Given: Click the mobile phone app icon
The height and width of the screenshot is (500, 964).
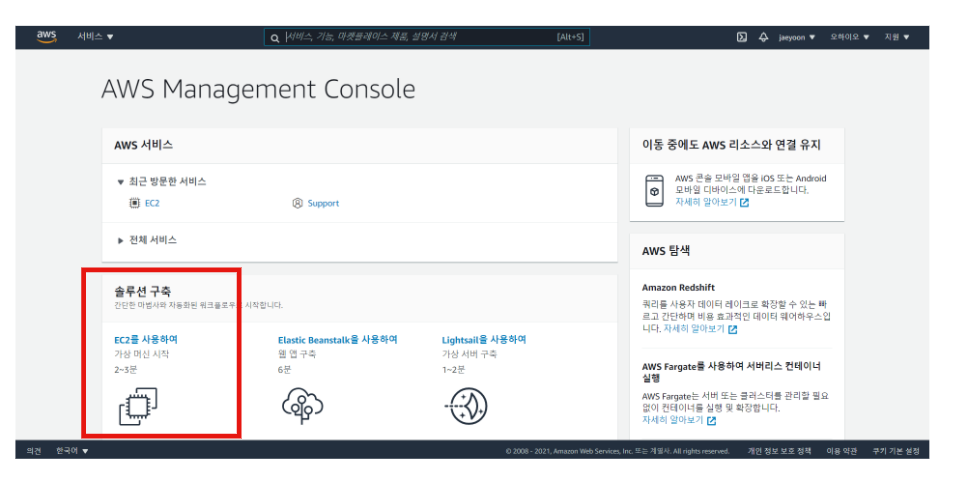Looking at the screenshot, I should tap(654, 191).
